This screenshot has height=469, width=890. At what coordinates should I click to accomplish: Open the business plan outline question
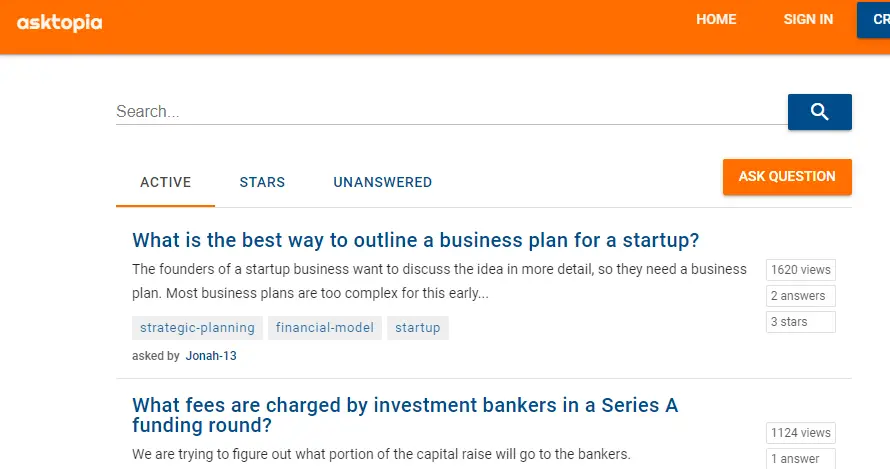pyautogui.click(x=415, y=240)
